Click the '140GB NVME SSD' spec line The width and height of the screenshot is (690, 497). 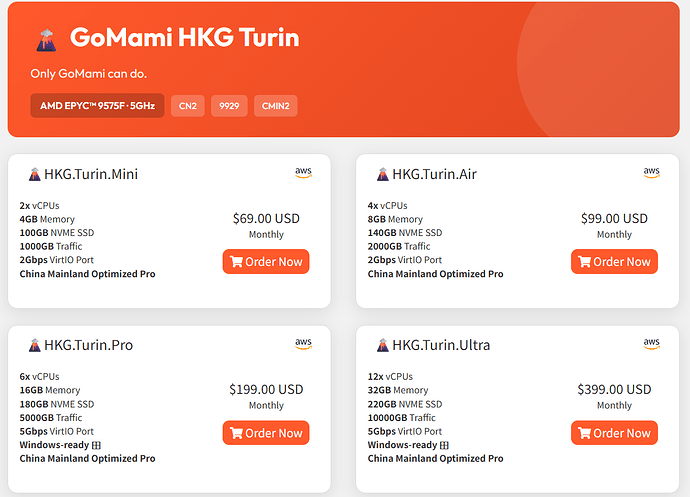pos(405,233)
